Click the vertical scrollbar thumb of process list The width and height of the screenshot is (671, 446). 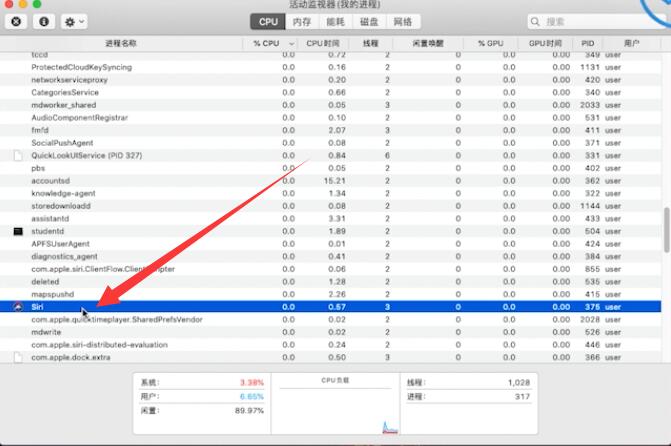pos(667,230)
